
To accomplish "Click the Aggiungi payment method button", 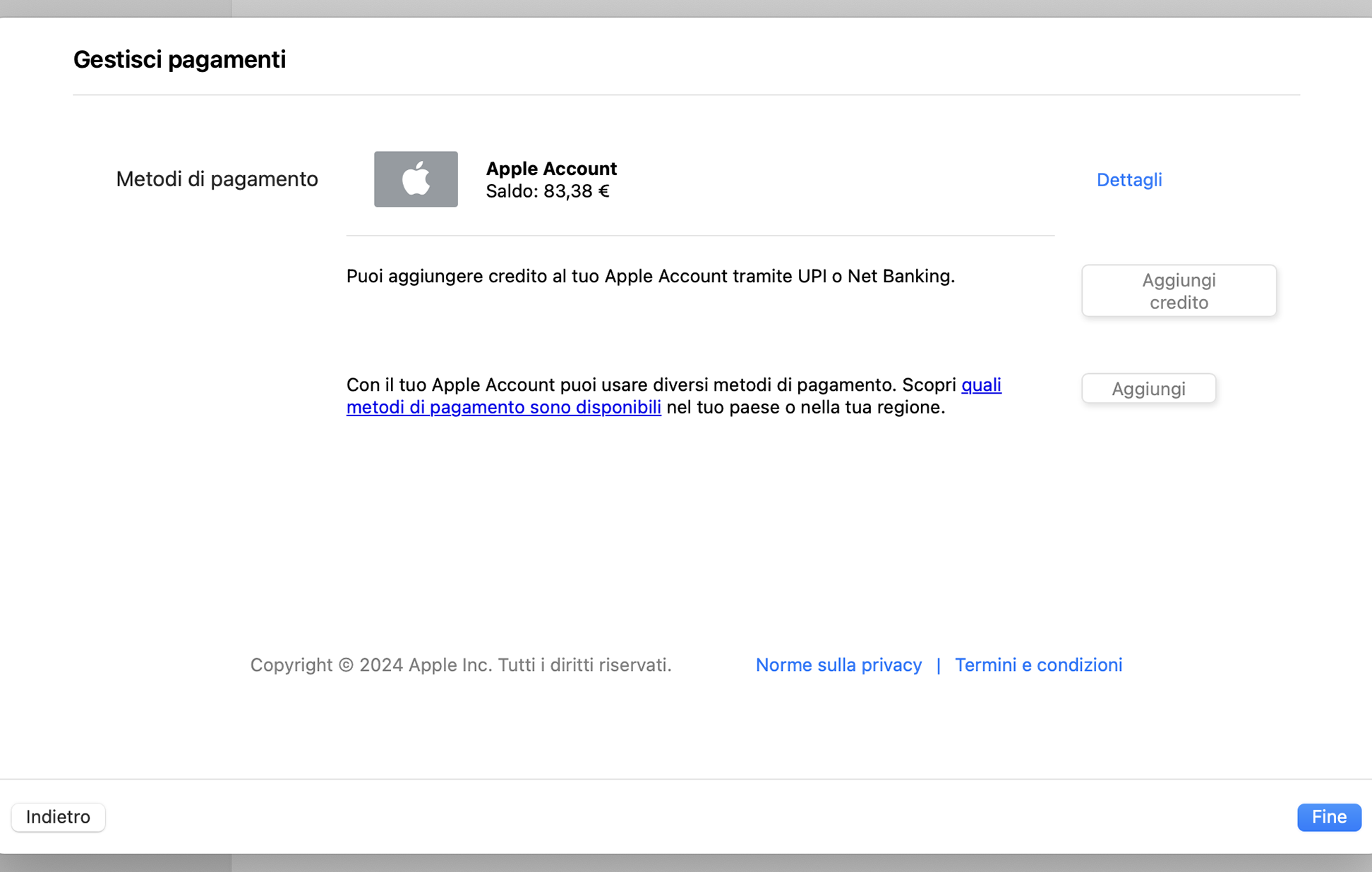I will [1148, 389].
